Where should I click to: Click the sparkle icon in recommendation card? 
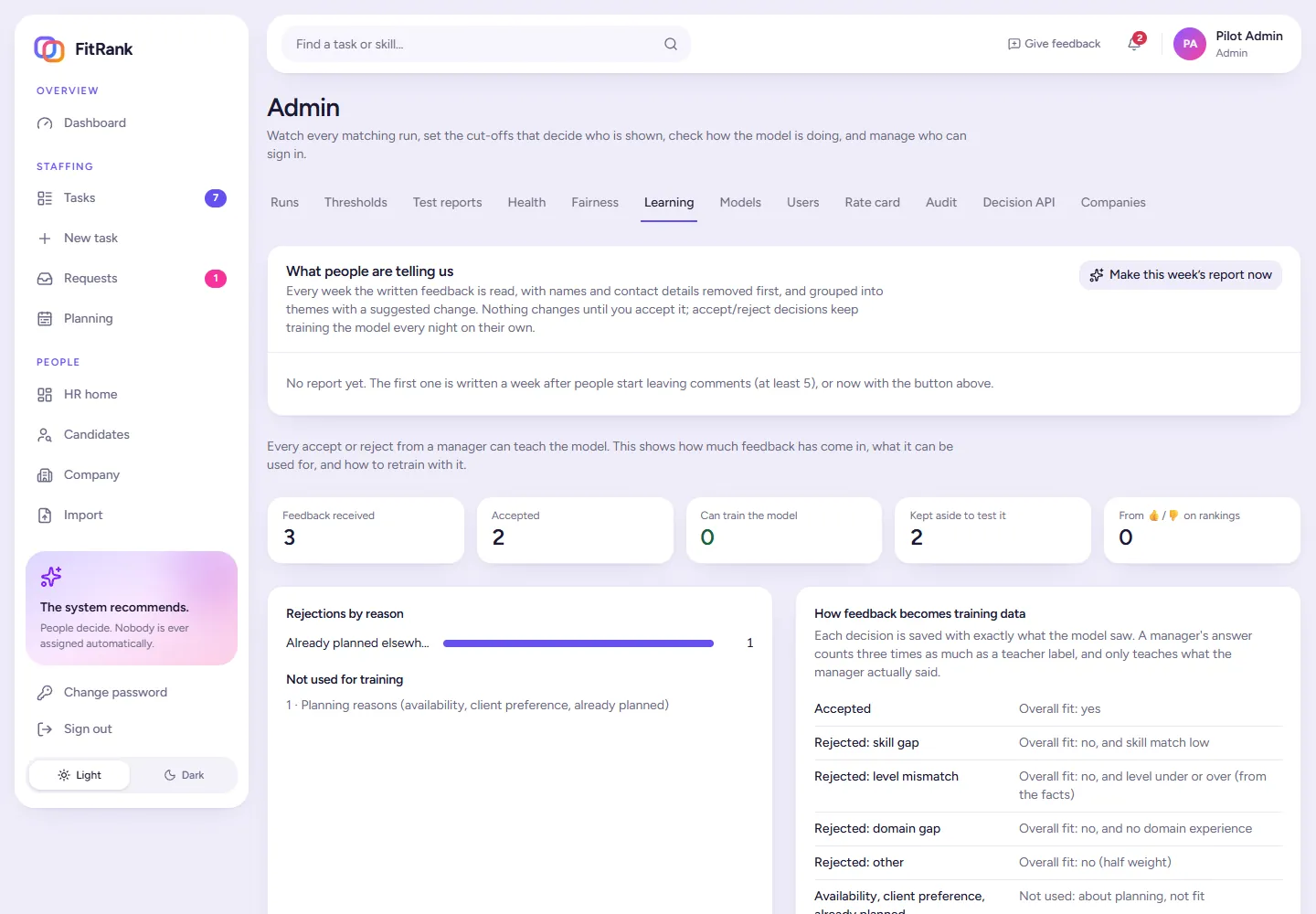point(51,577)
